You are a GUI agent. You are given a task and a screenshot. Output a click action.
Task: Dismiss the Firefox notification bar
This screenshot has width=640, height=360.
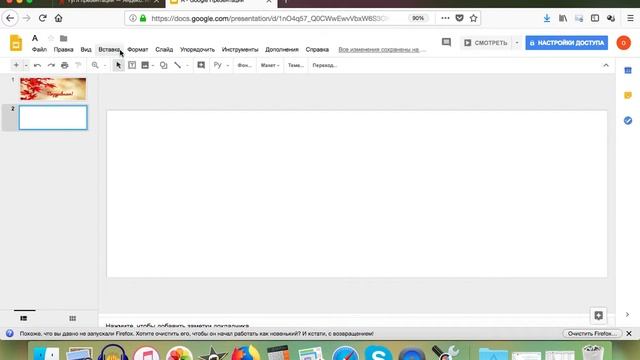[x=629, y=333]
